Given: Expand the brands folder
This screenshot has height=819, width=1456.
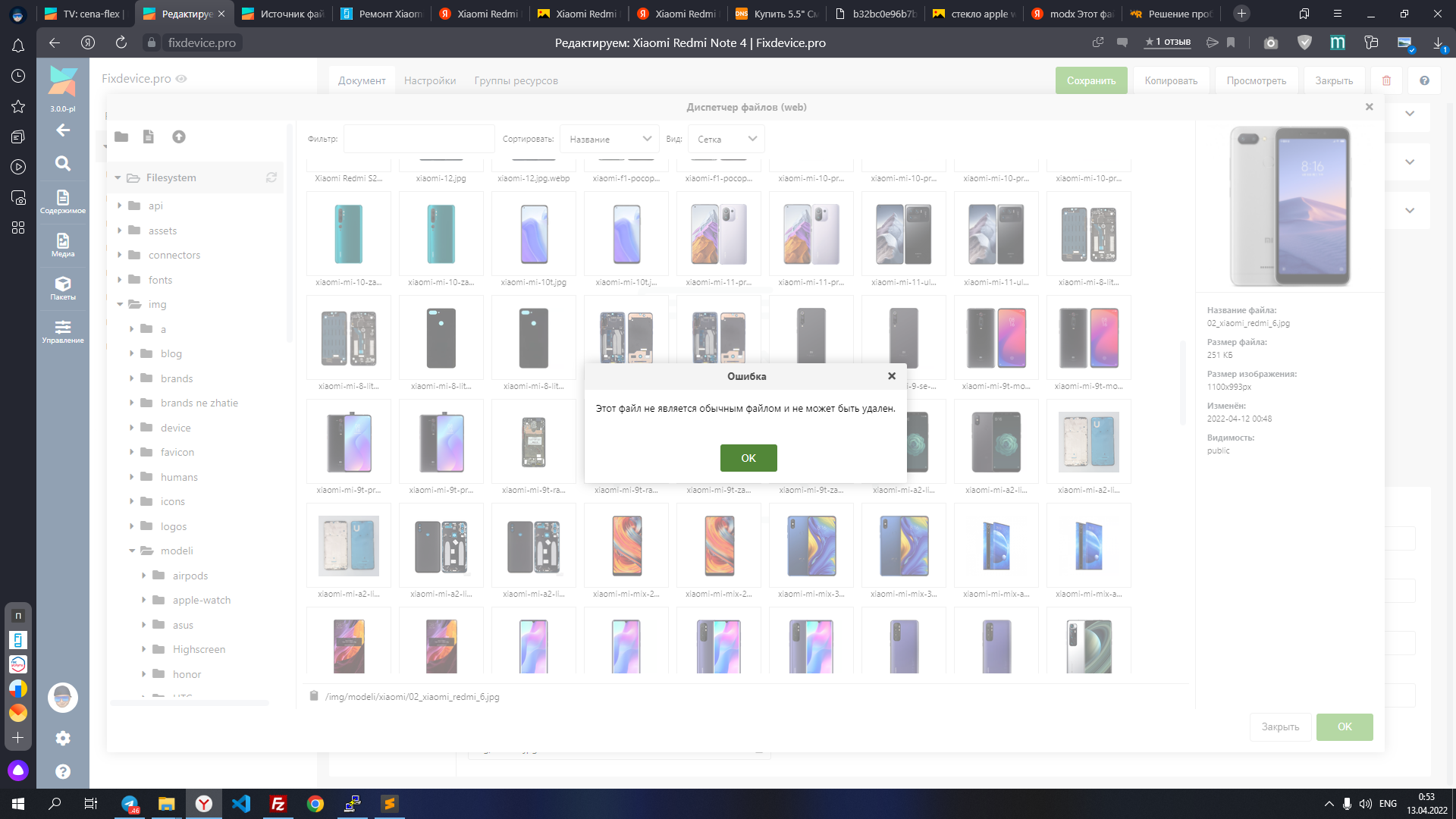Looking at the screenshot, I should click(132, 378).
